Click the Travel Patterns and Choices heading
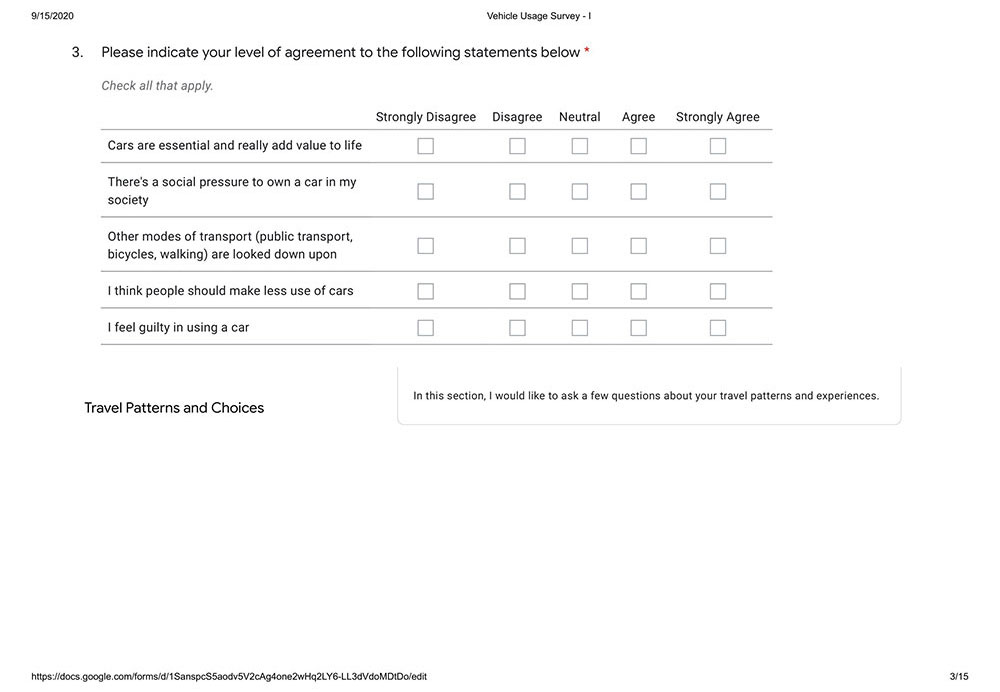1000x692 pixels. tap(174, 408)
